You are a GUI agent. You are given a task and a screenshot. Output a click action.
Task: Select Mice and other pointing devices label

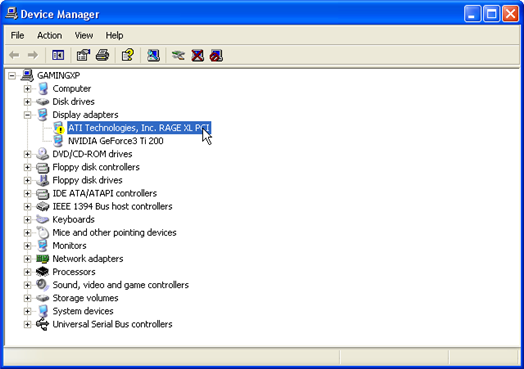[x=114, y=232]
